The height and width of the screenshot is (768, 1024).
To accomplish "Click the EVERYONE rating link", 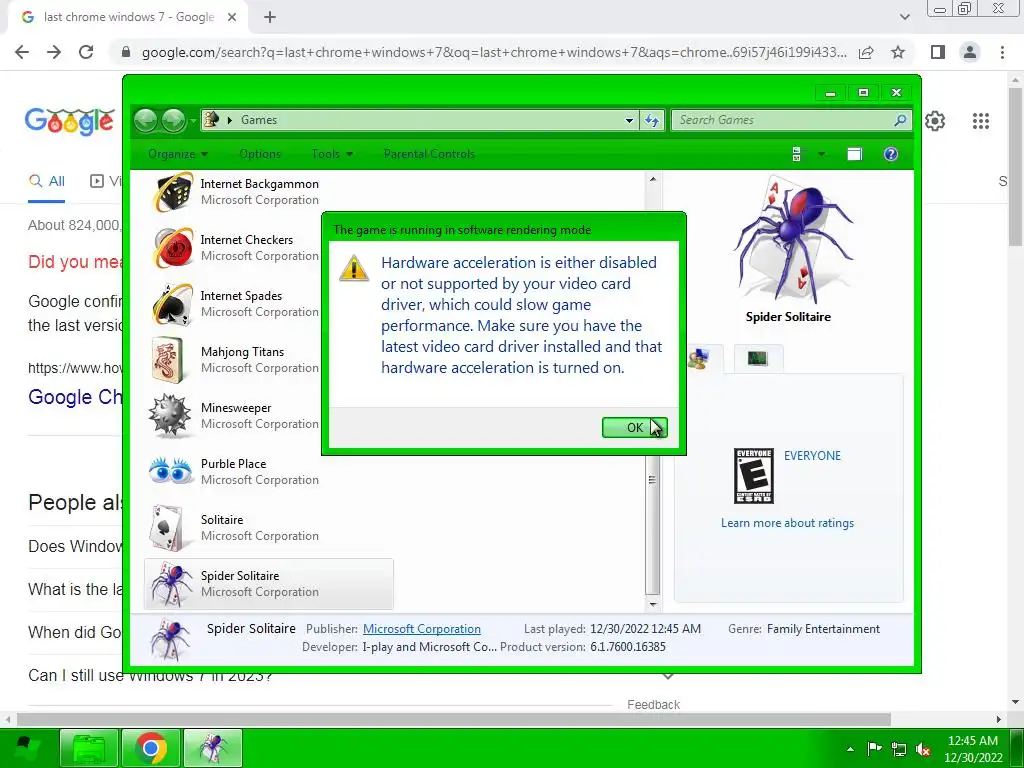I will (x=812, y=456).
